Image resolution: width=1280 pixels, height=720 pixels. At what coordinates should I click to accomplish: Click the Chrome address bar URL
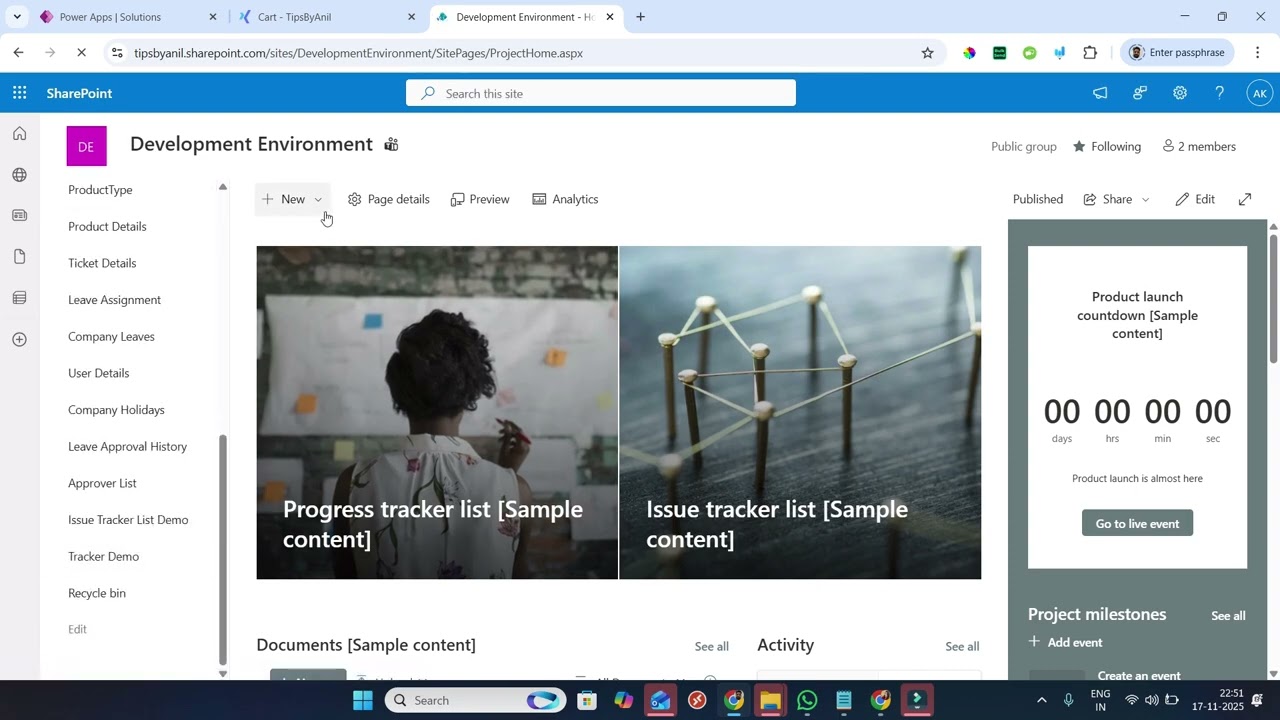tap(358, 53)
